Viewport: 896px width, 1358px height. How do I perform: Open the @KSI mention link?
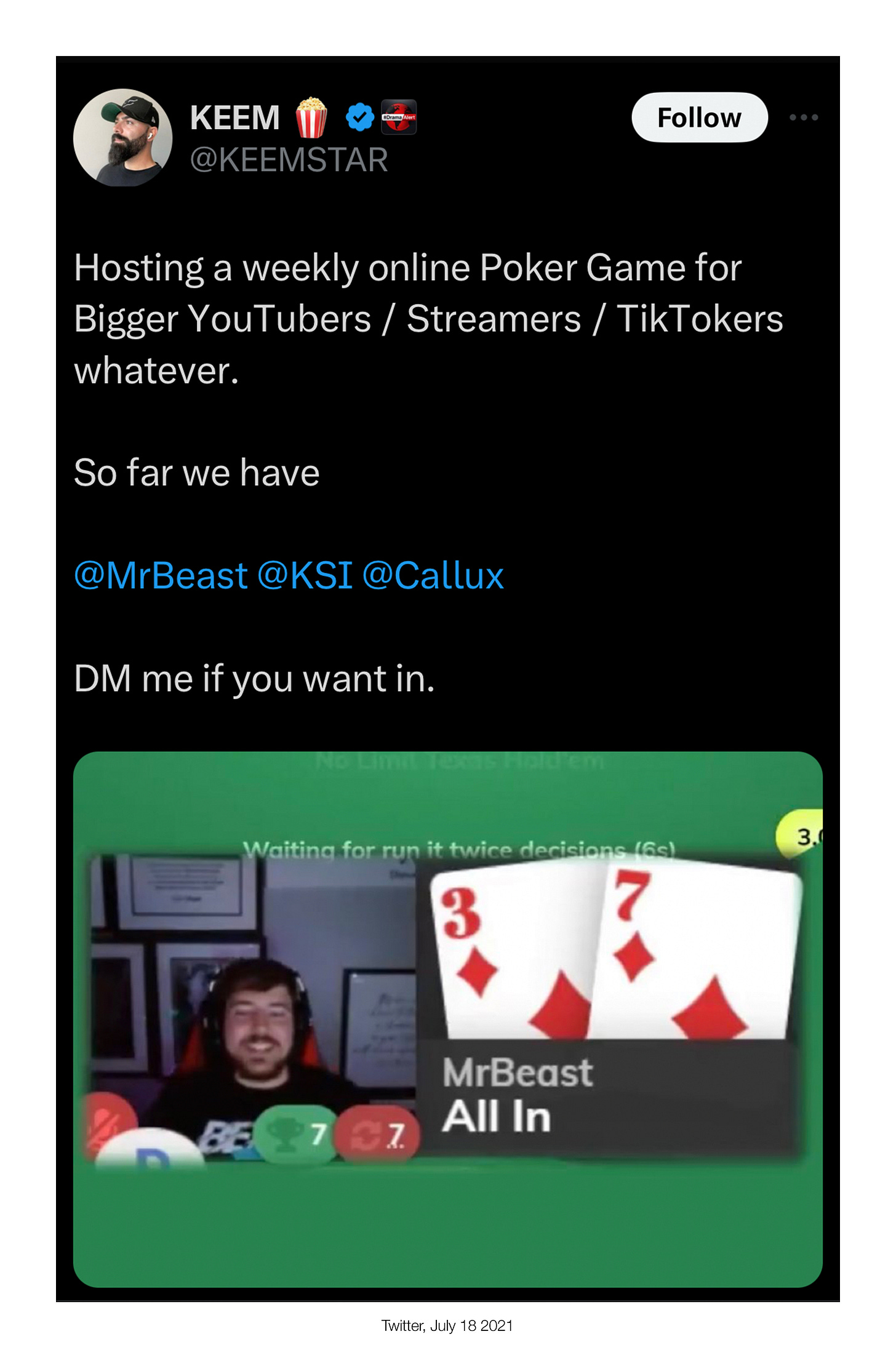point(305,577)
